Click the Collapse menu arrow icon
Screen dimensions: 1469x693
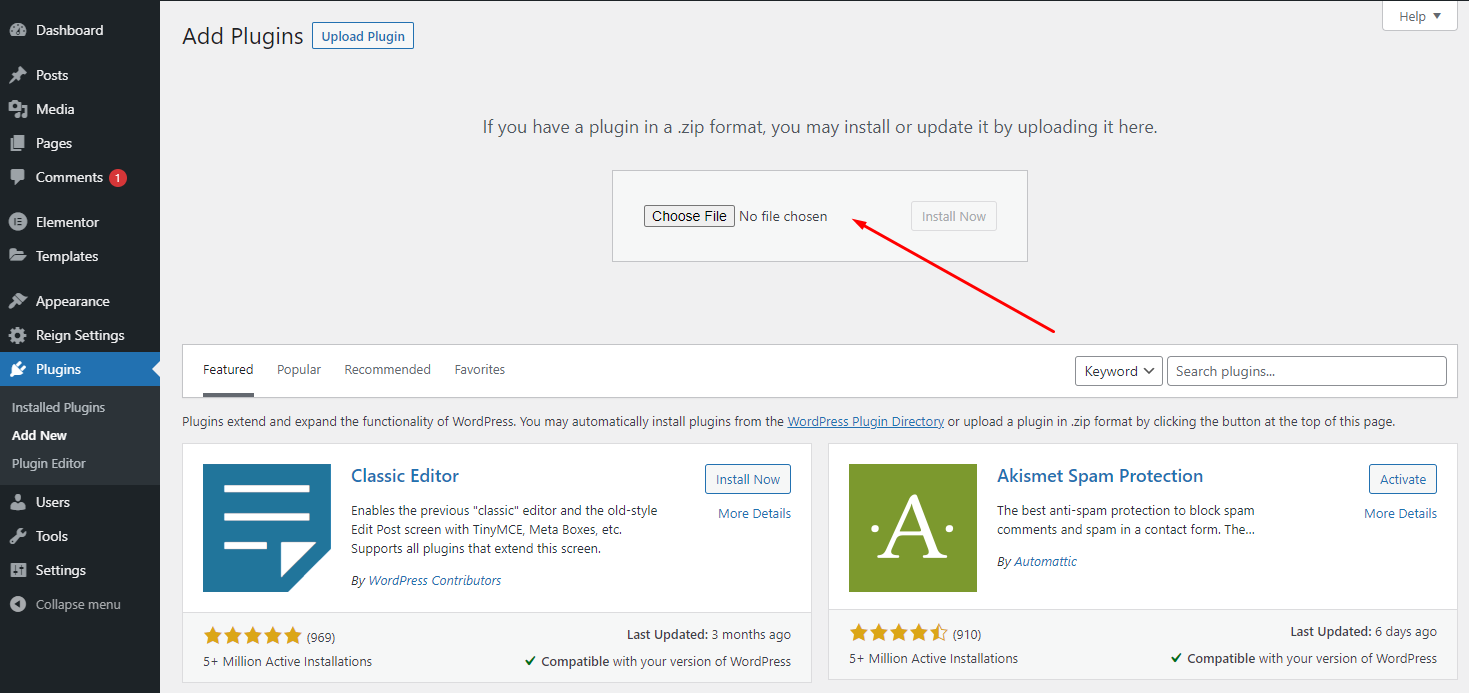coord(18,604)
